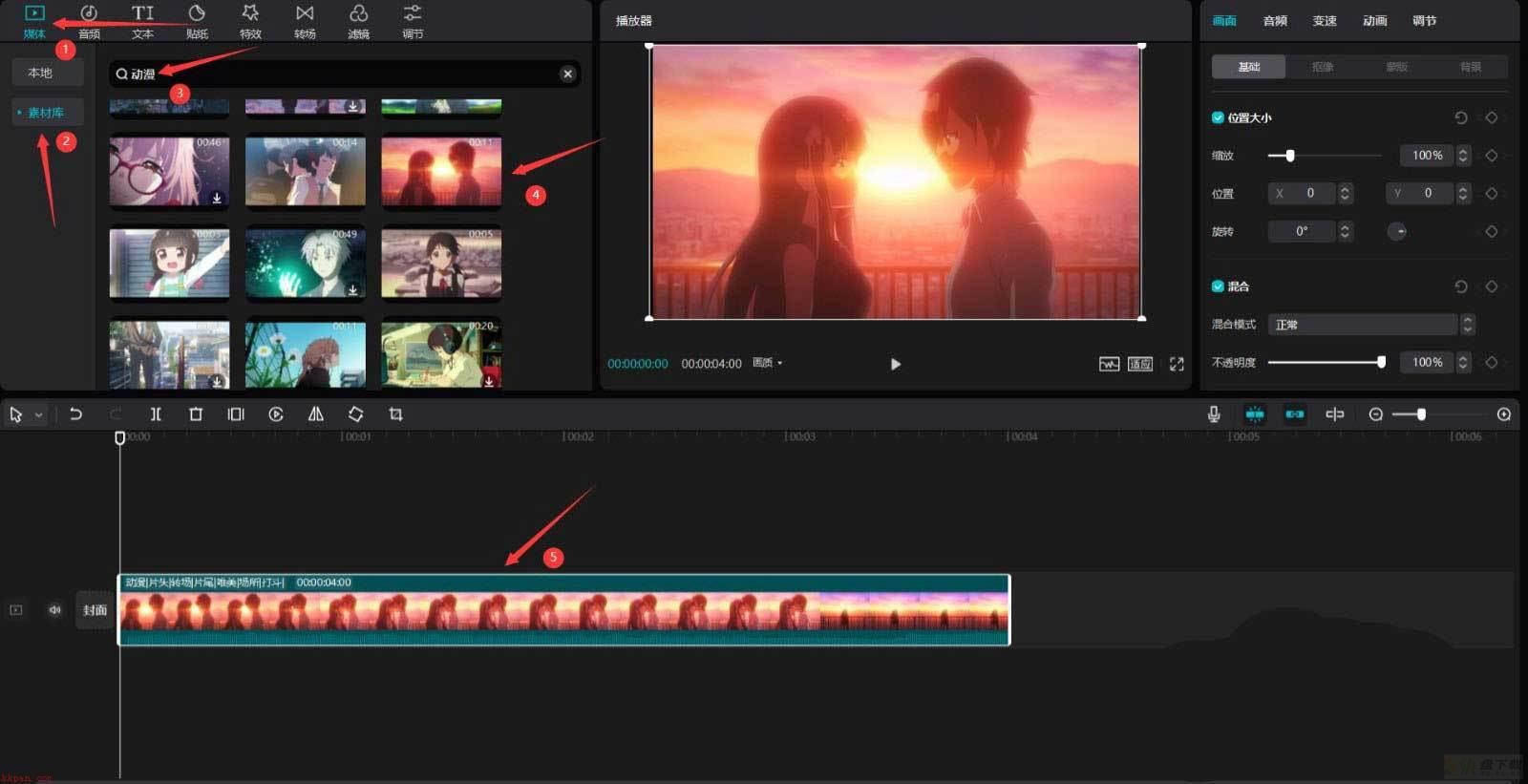
Task: Adjust the 不透明度 opacity slider
Action: [1326, 362]
